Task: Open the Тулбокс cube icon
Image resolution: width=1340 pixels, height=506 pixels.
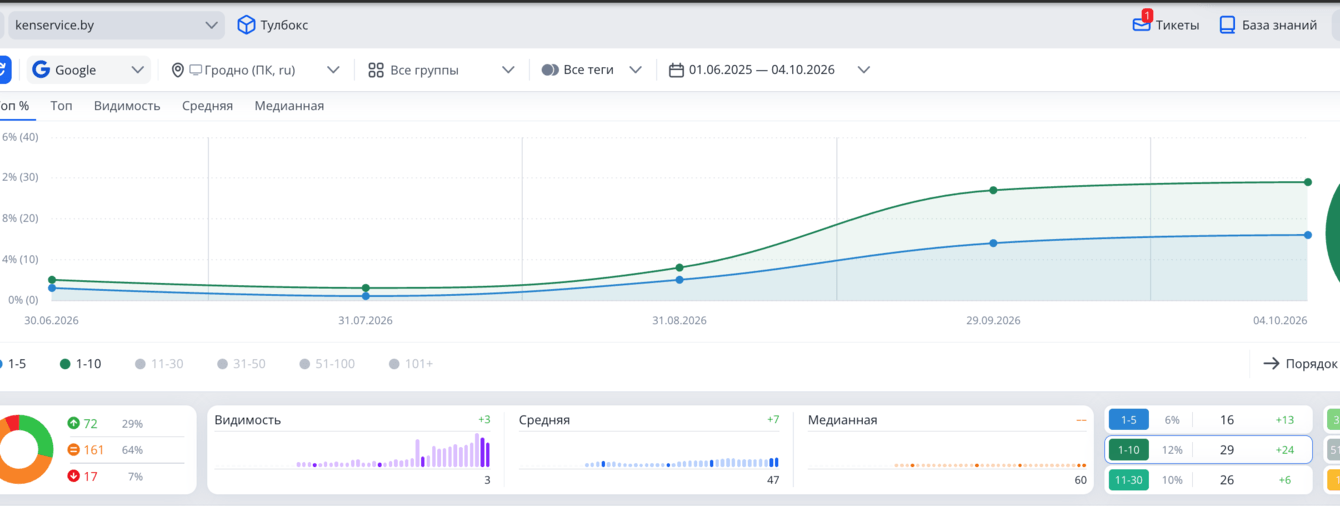Action: tap(246, 25)
